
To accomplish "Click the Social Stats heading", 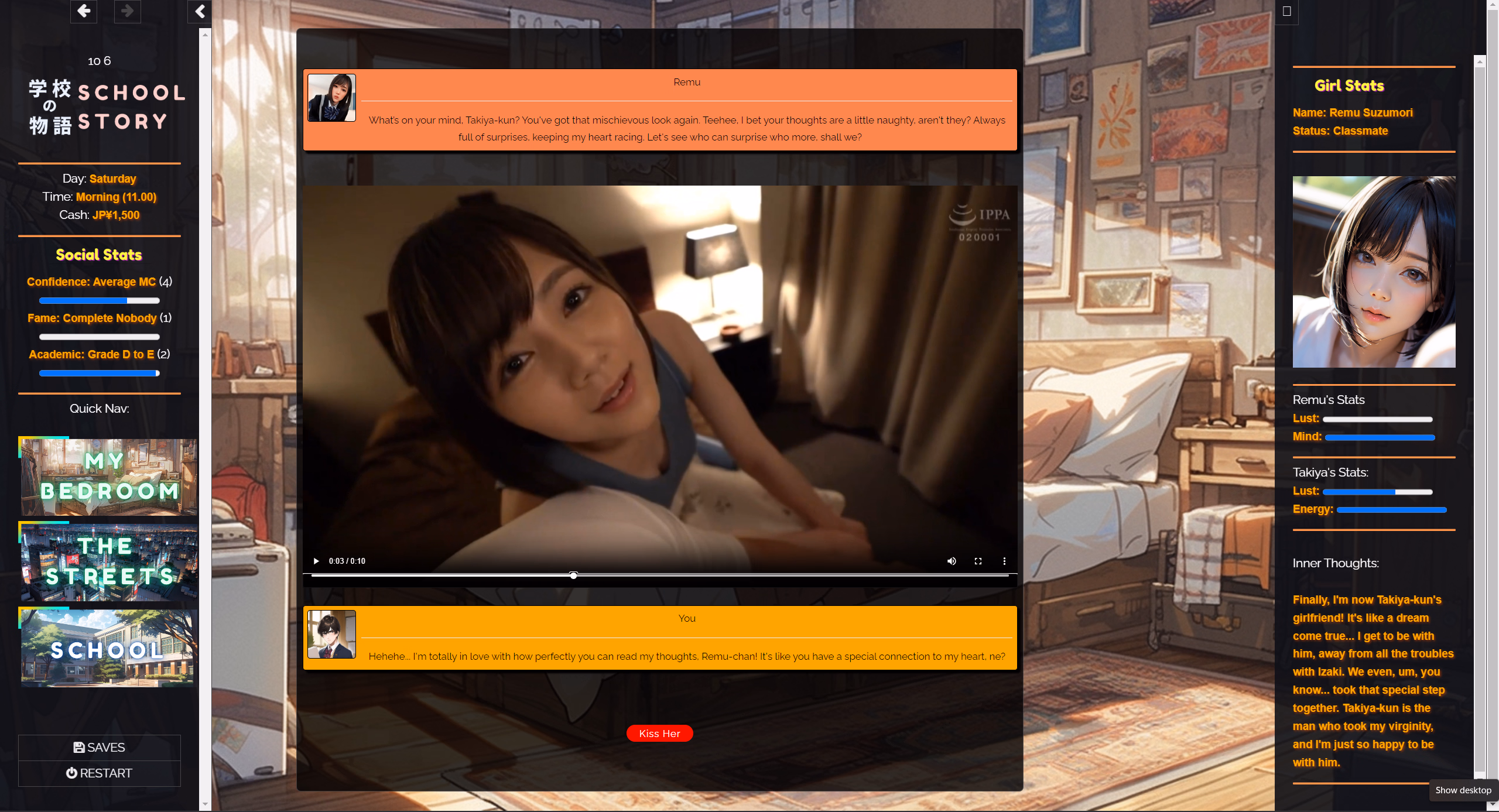I will coord(99,255).
